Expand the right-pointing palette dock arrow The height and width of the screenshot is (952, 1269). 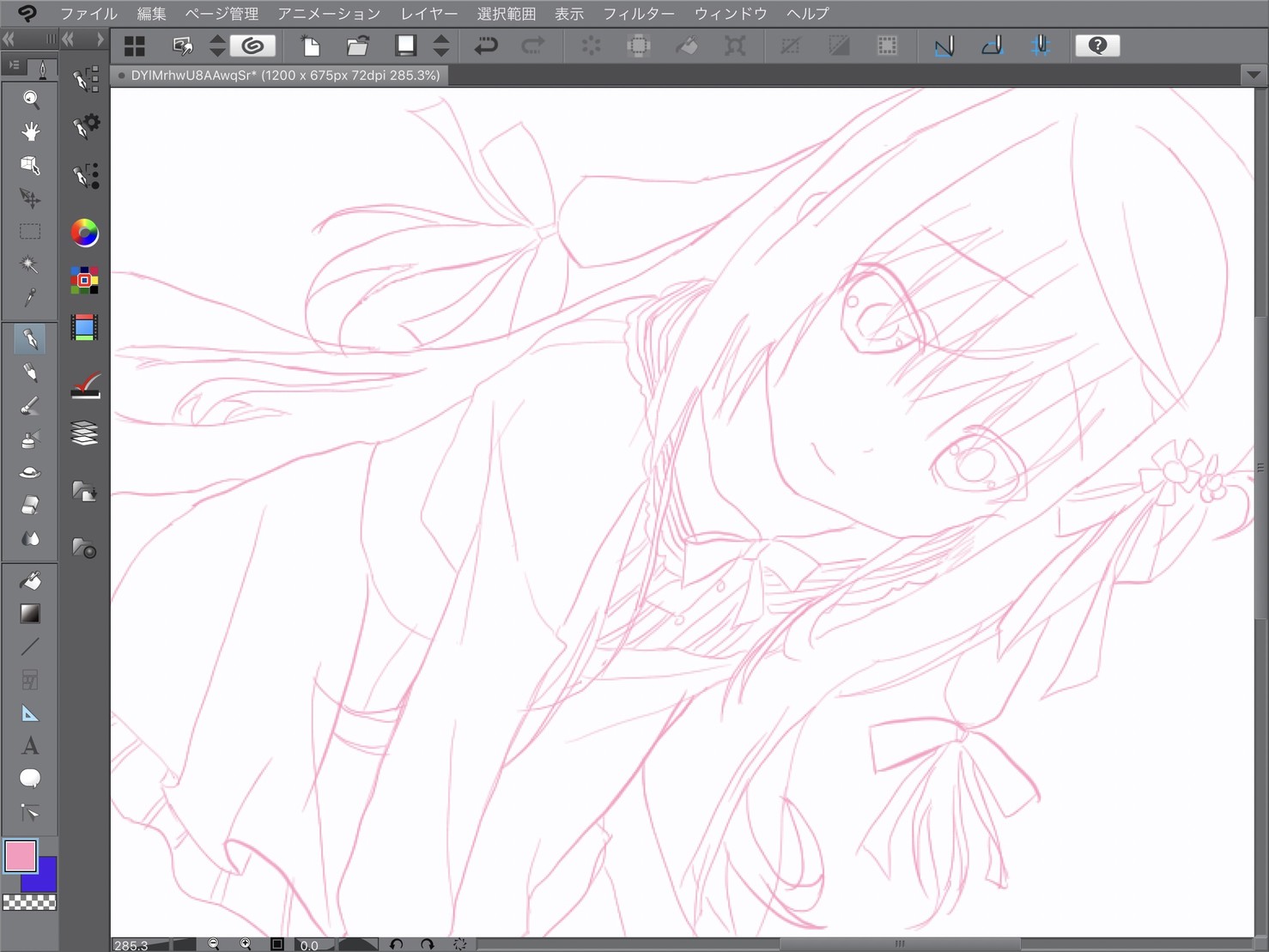coord(100,39)
